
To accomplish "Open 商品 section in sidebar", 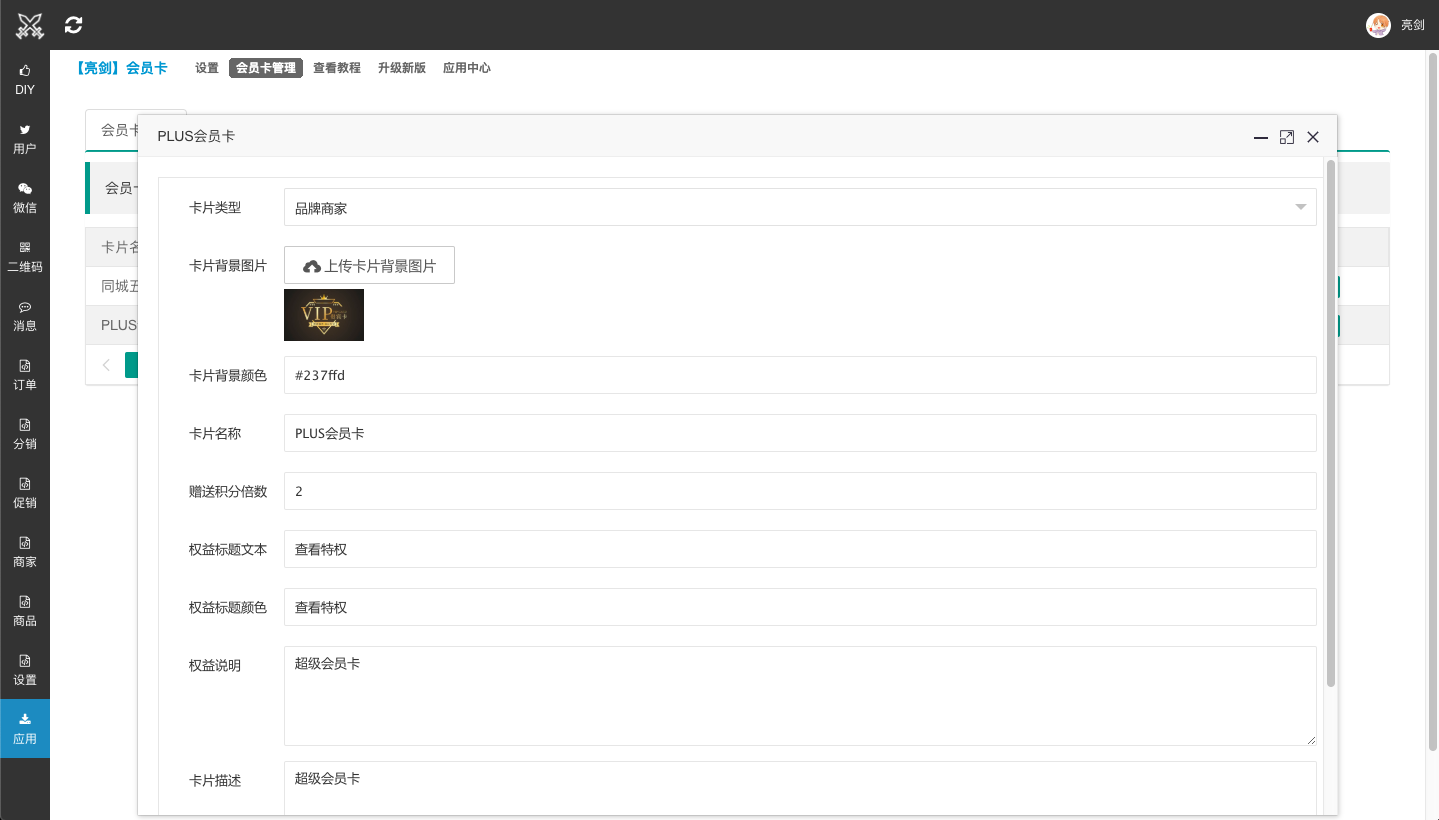I will [25, 611].
